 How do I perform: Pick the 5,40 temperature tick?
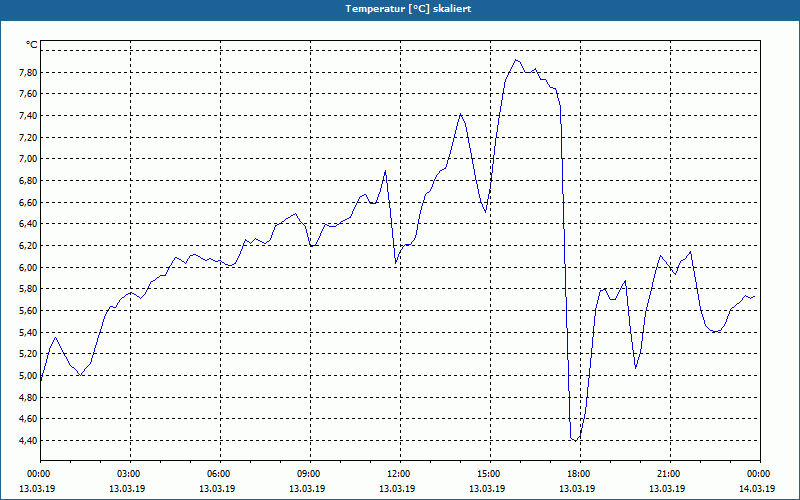pyautogui.click(x=28, y=332)
